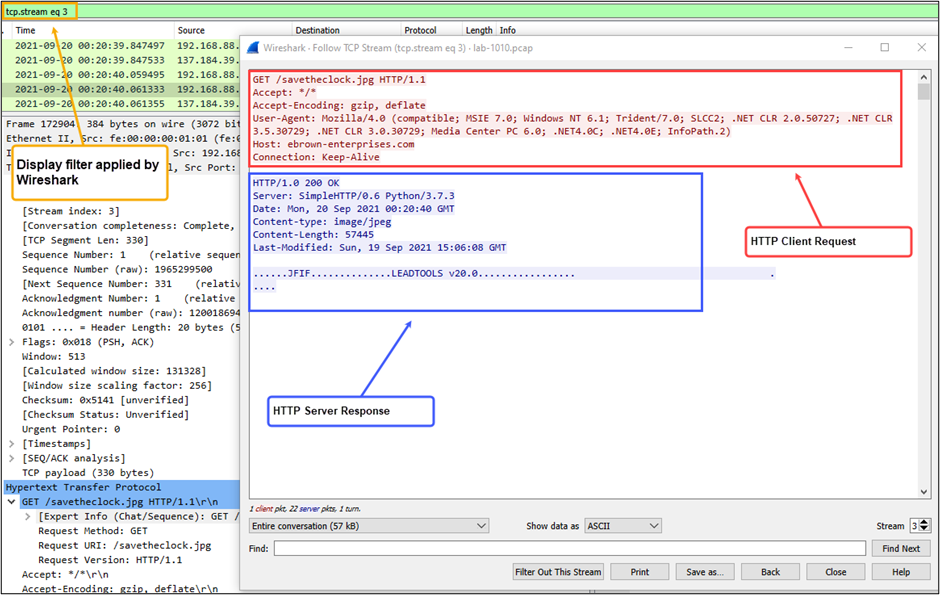Expand the Flags: 0x018 (PSH, ACK) node
Viewport: 940px width, 595px height.
pos(11,341)
